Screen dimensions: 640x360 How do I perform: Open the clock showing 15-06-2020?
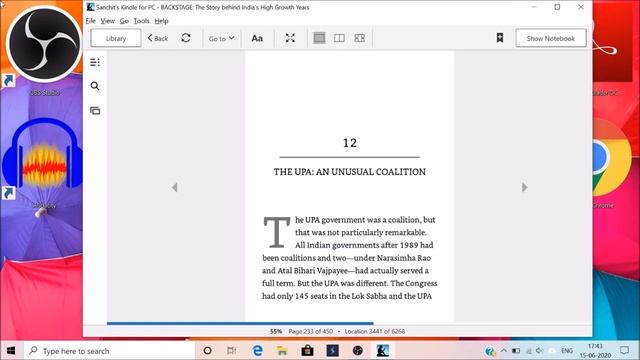pyautogui.click(x=596, y=351)
